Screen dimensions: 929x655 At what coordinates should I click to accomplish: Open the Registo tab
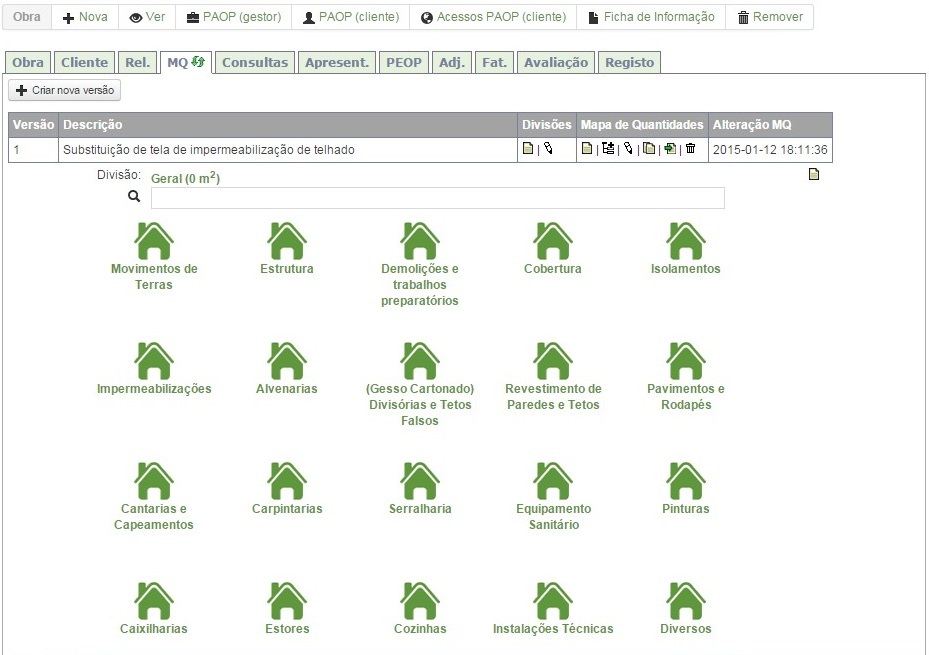click(629, 62)
